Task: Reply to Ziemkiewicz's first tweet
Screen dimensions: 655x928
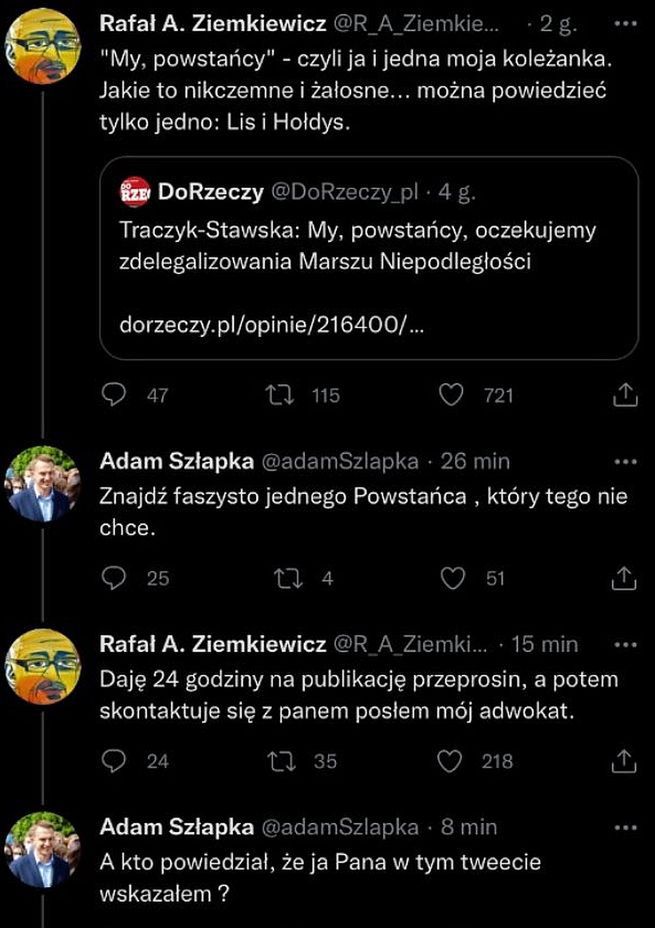Action: 115,395
